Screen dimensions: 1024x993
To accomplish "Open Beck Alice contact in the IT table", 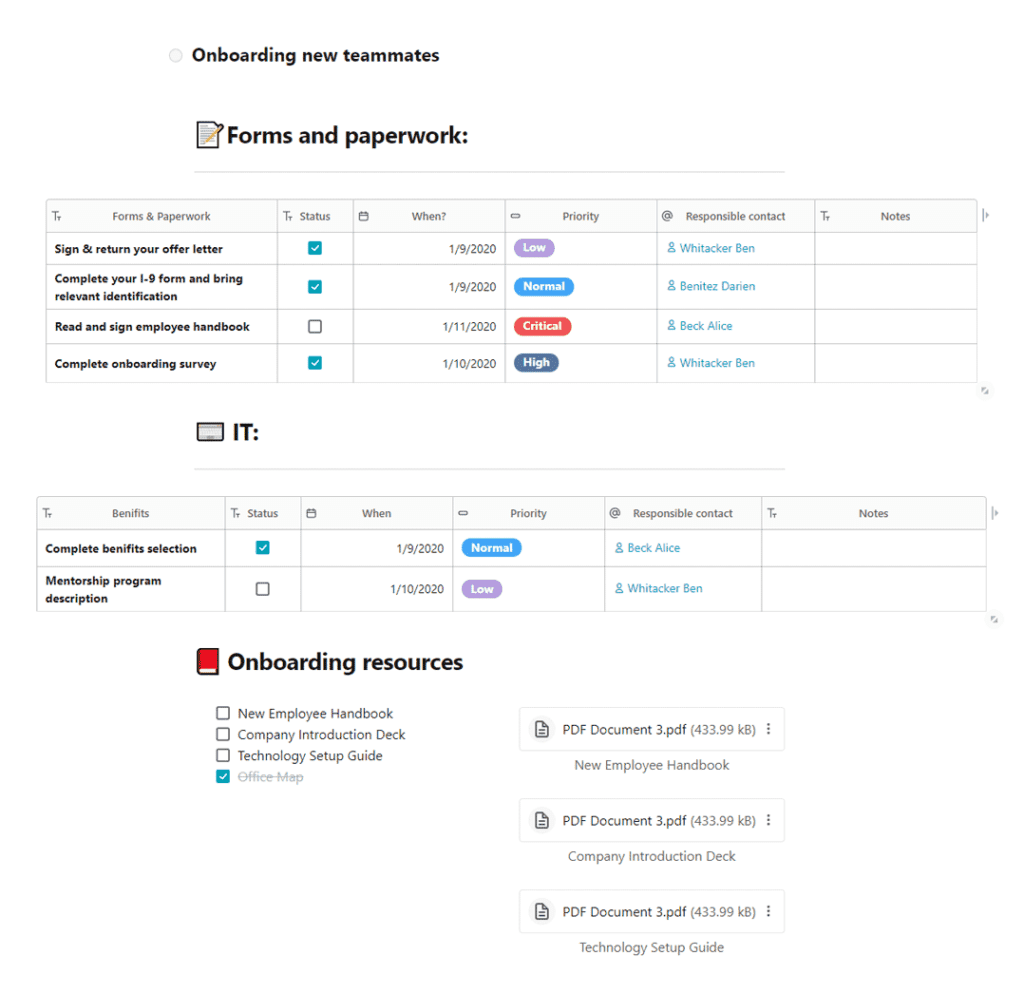I will click(653, 548).
